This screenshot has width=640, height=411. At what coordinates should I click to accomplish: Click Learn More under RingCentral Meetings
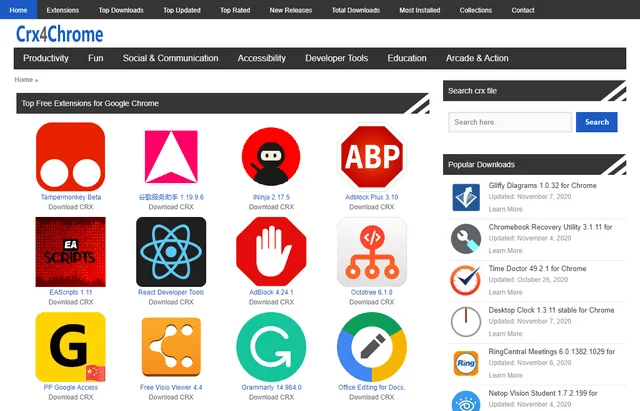(x=505, y=375)
